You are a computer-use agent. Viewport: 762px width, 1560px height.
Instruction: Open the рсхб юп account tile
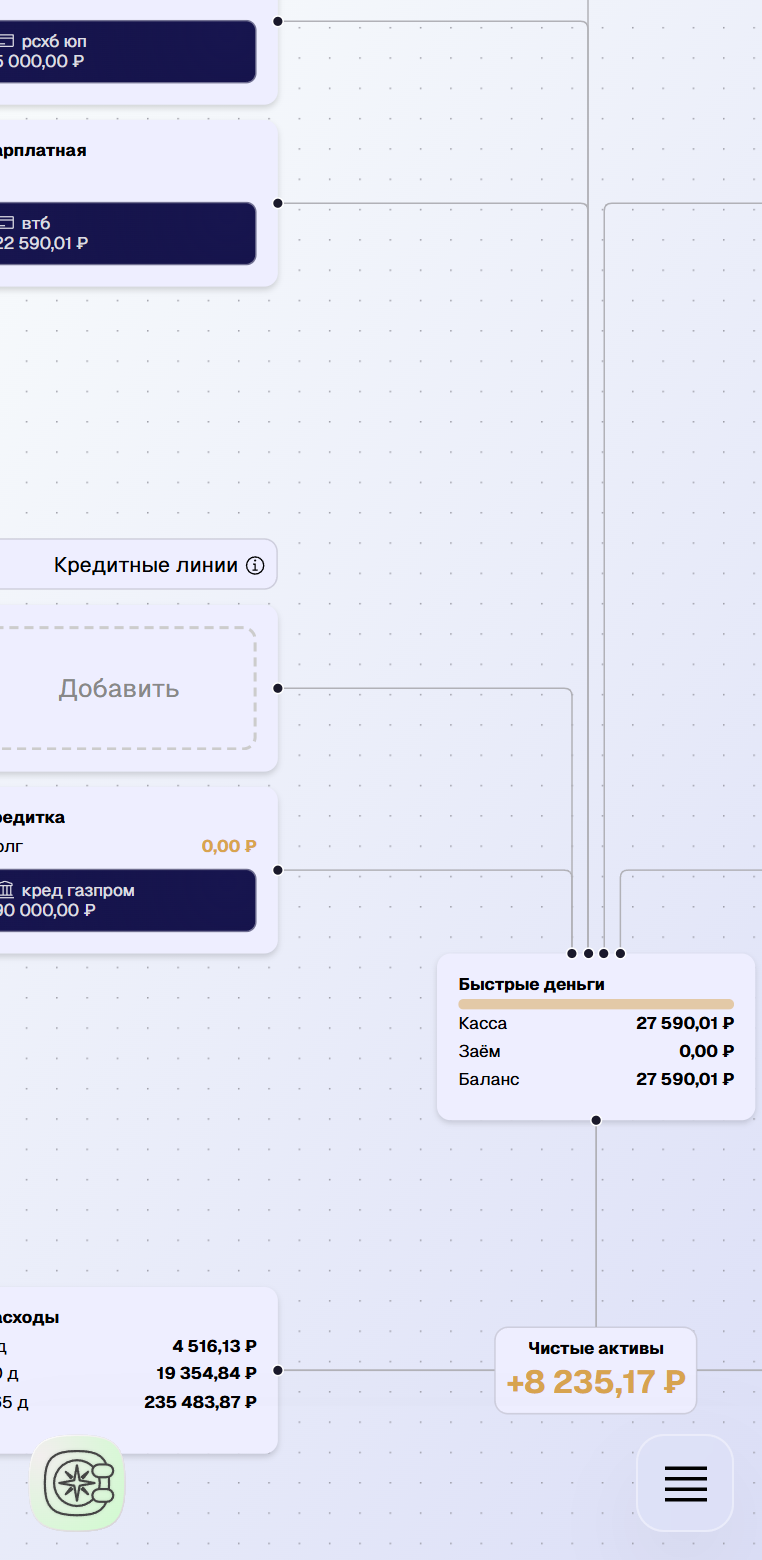point(125,52)
